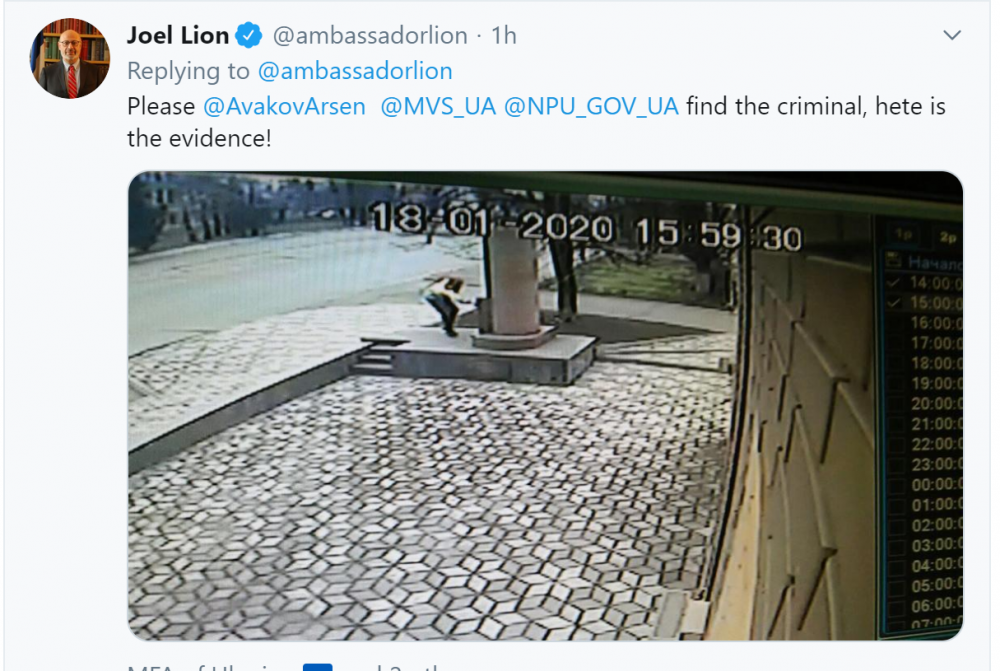Toggle the 14:00 recording checkbox
This screenshot has height=671, width=1000.
[893, 283]
